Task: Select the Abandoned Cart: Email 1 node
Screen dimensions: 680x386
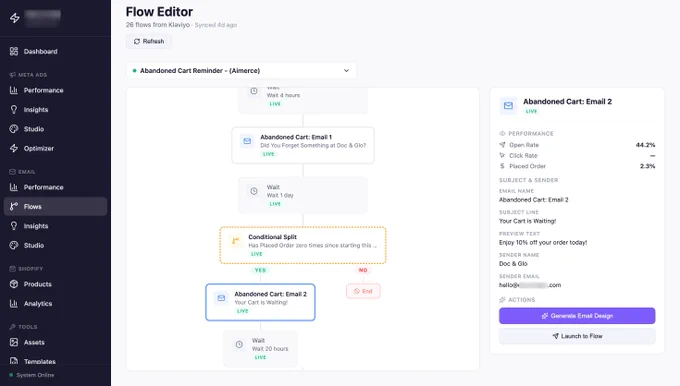Action: pyautogui.click(x=303, y=145)
